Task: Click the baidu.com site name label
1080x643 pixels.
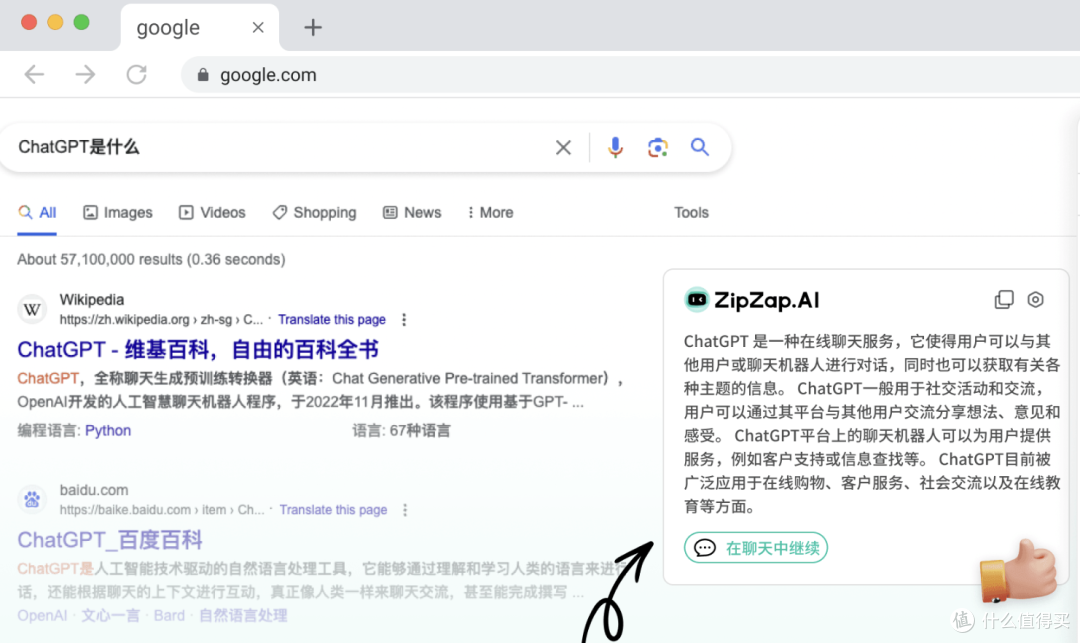Action: 94,490
